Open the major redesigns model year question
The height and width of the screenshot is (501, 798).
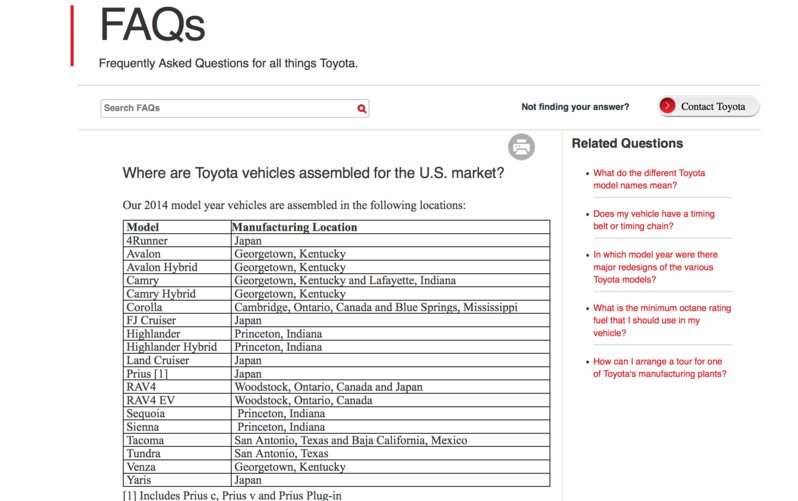tap(655, 267)
